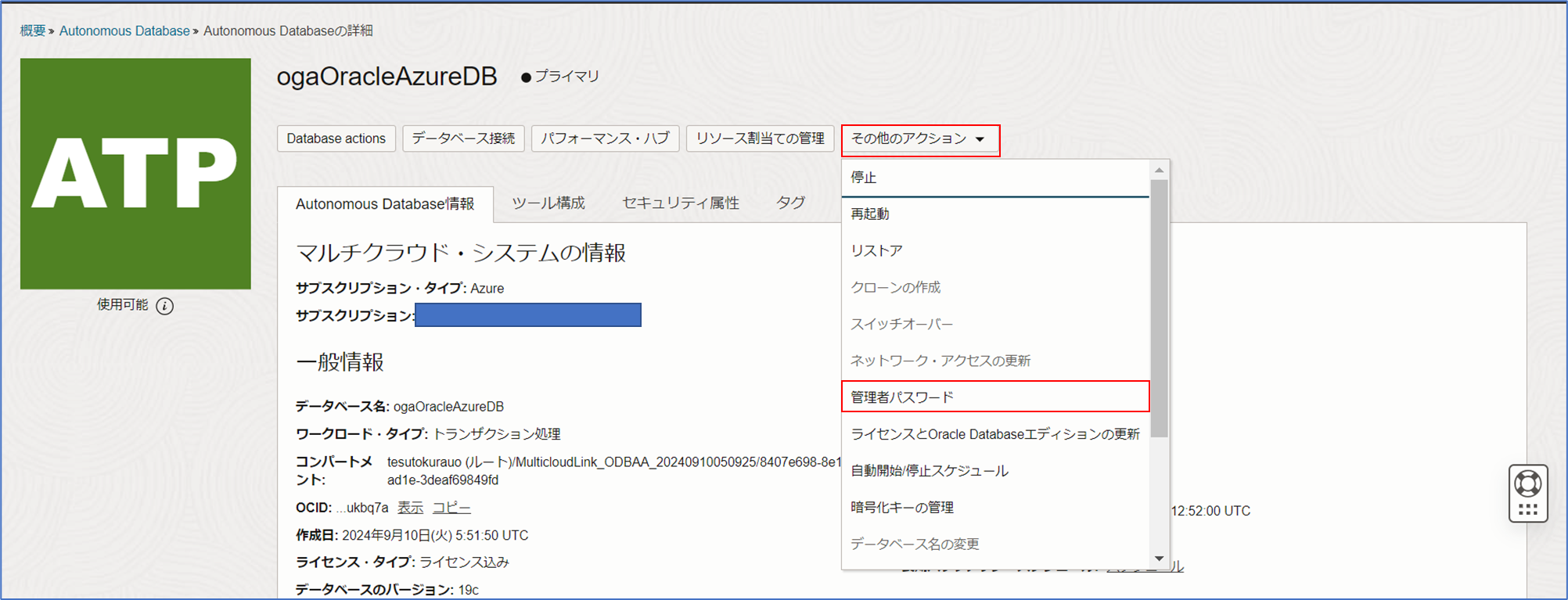Click 表示 link next to OCID

410,508
